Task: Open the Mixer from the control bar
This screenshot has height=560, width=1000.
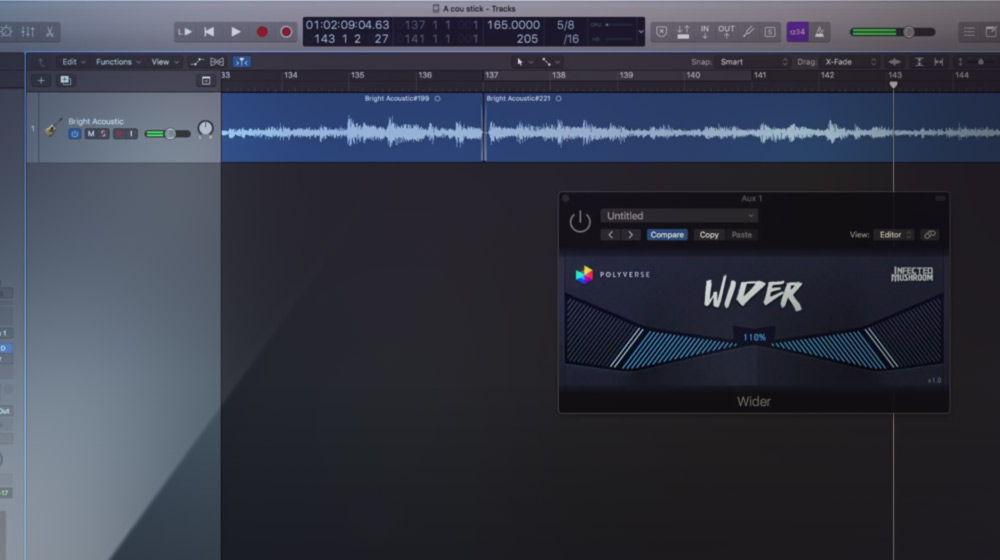Action: click(x=27, y=32)
